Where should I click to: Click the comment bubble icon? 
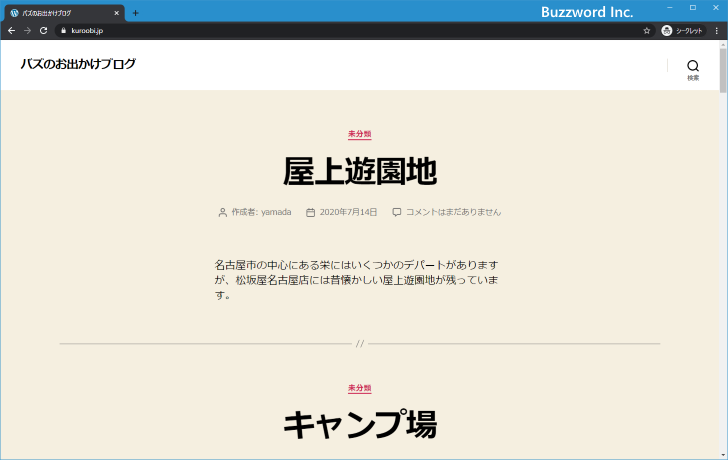click(396, 213)
